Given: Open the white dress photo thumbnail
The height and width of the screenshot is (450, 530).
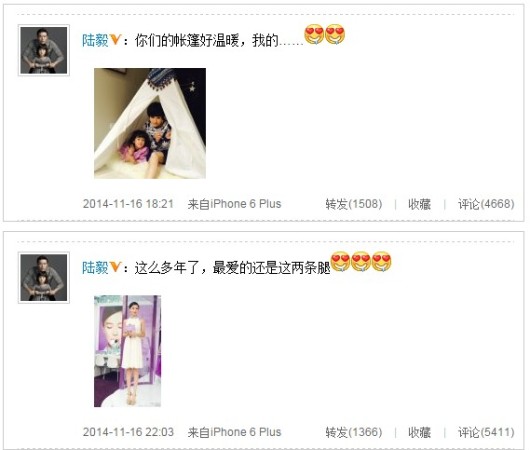Looking at the screenshot, I should pos(127,351).
